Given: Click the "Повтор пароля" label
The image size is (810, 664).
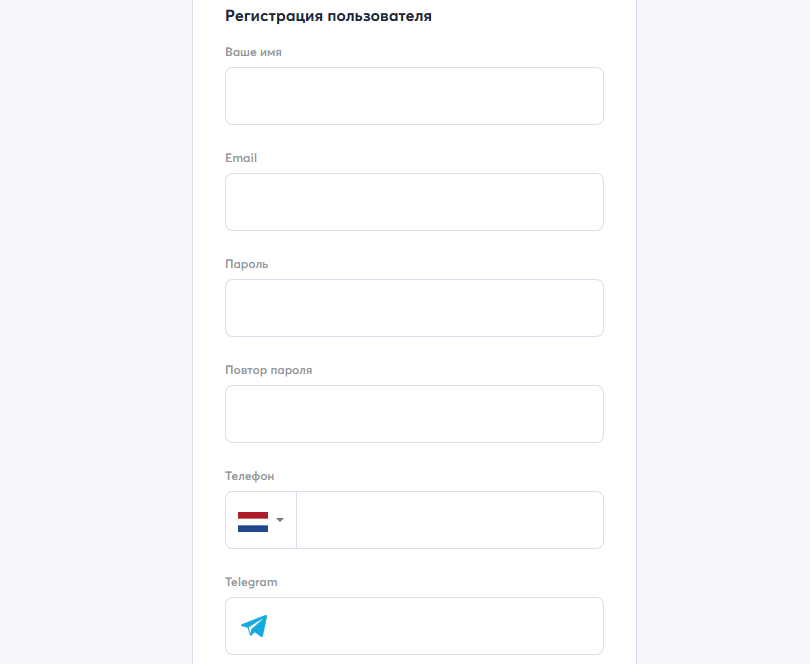Looking at the screenshot, I should coord(269,370).
